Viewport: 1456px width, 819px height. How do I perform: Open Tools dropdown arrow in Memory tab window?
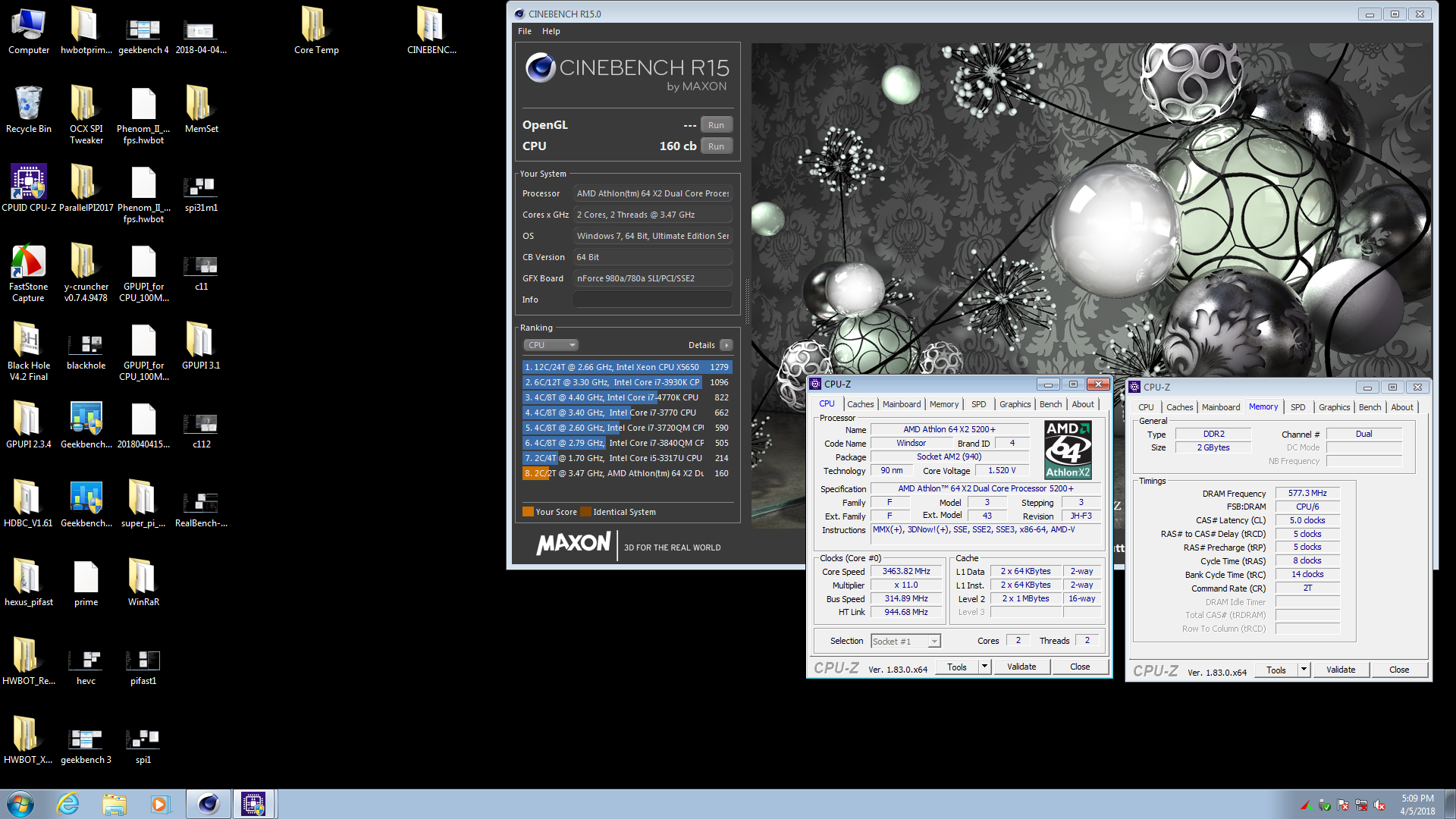(x=1304, y=670)
